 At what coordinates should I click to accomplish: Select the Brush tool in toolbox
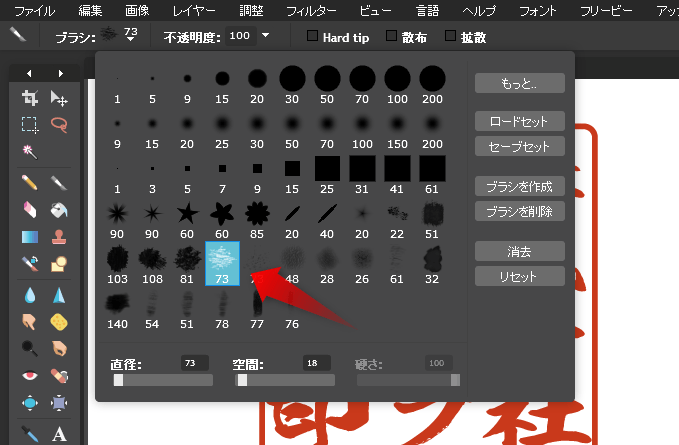pyautogui.click(x=59, y=183)
